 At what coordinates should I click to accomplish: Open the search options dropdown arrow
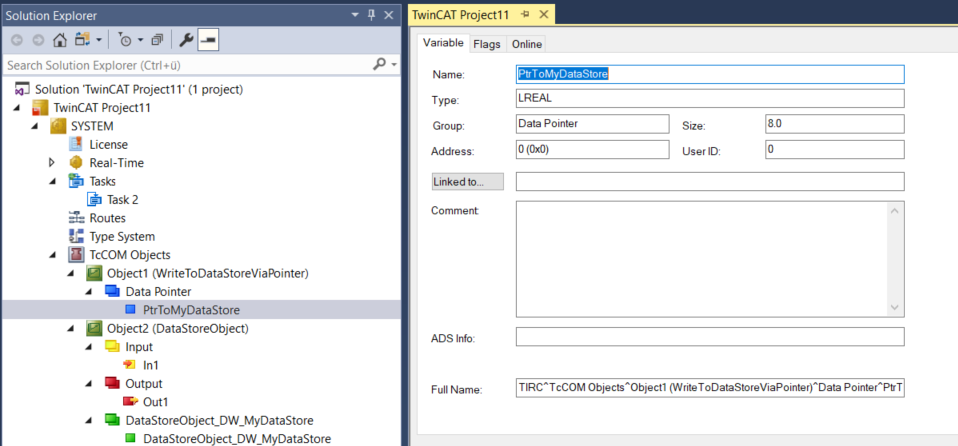point(394,65)
